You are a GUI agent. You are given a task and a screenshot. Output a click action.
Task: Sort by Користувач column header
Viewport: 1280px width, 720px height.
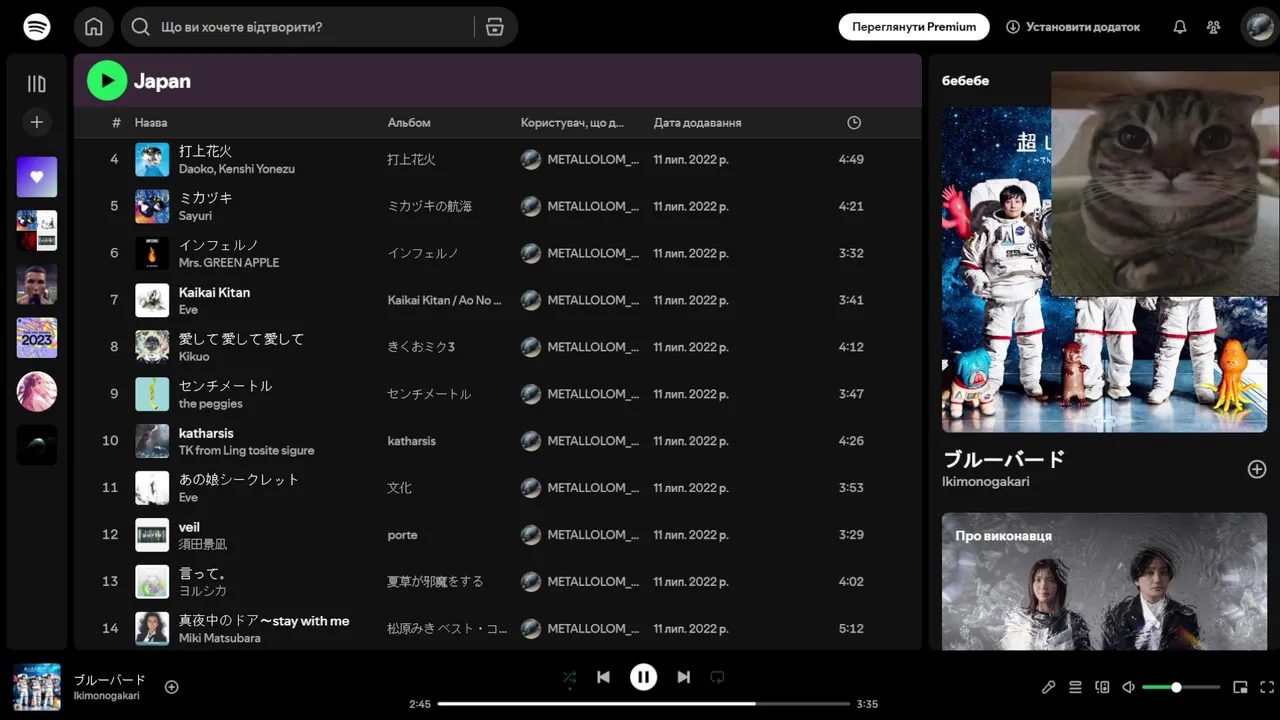click(572, 123)
